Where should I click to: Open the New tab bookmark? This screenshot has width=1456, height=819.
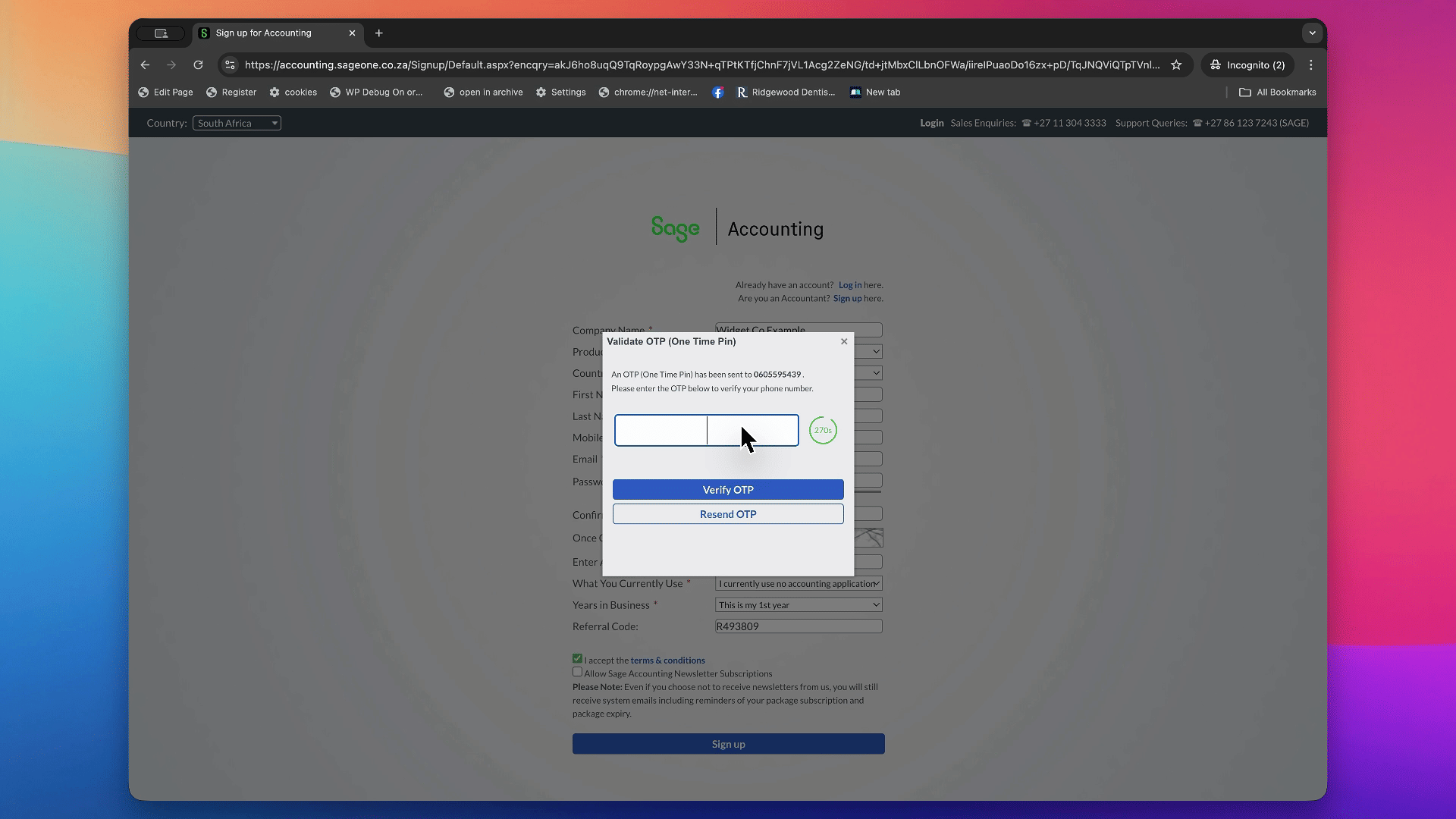pyautogui.click(x=875, y=93)
